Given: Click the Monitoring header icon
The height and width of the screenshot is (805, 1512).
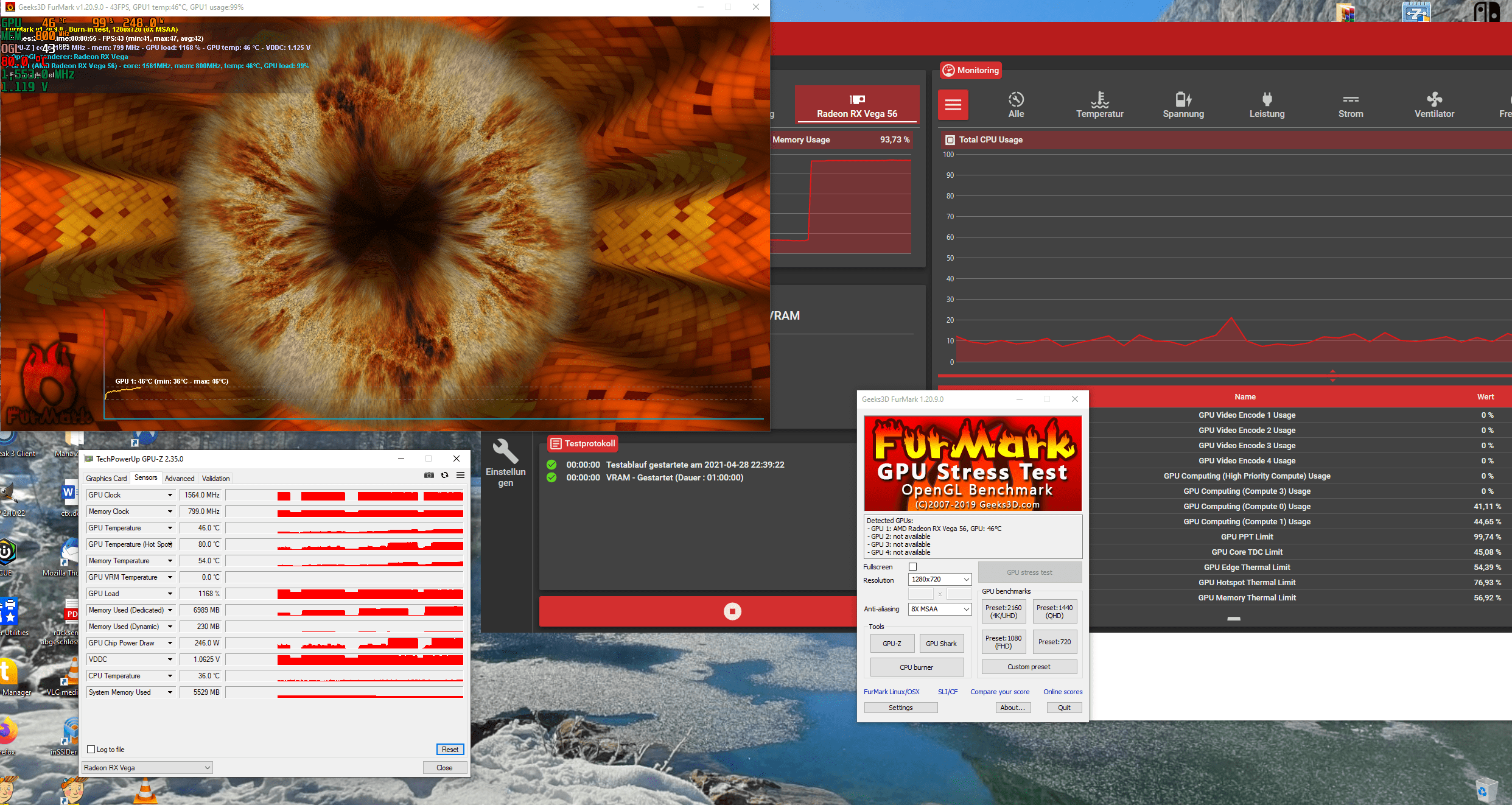Looking at the screenshot, I should click(x=948, y=70).
